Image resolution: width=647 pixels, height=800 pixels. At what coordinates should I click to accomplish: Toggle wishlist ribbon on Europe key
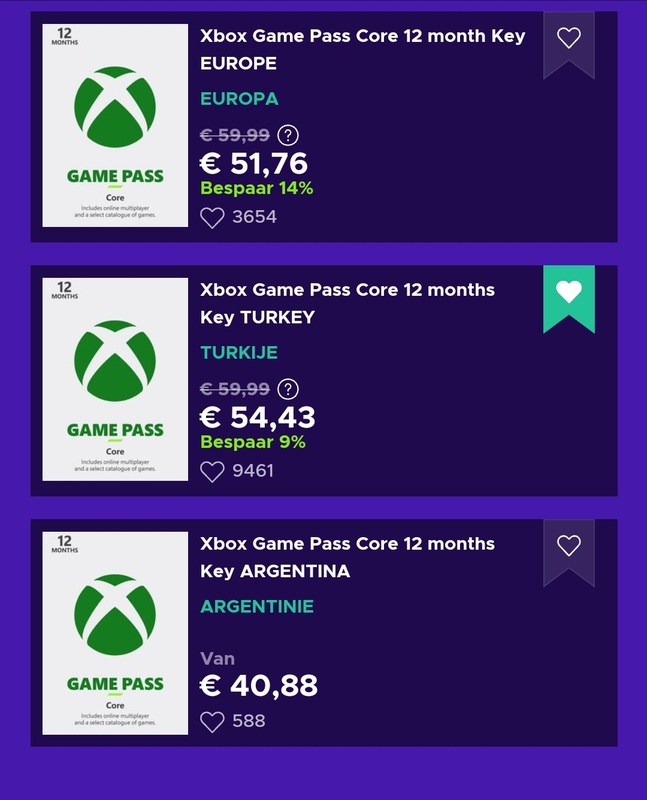click(568, 39)
